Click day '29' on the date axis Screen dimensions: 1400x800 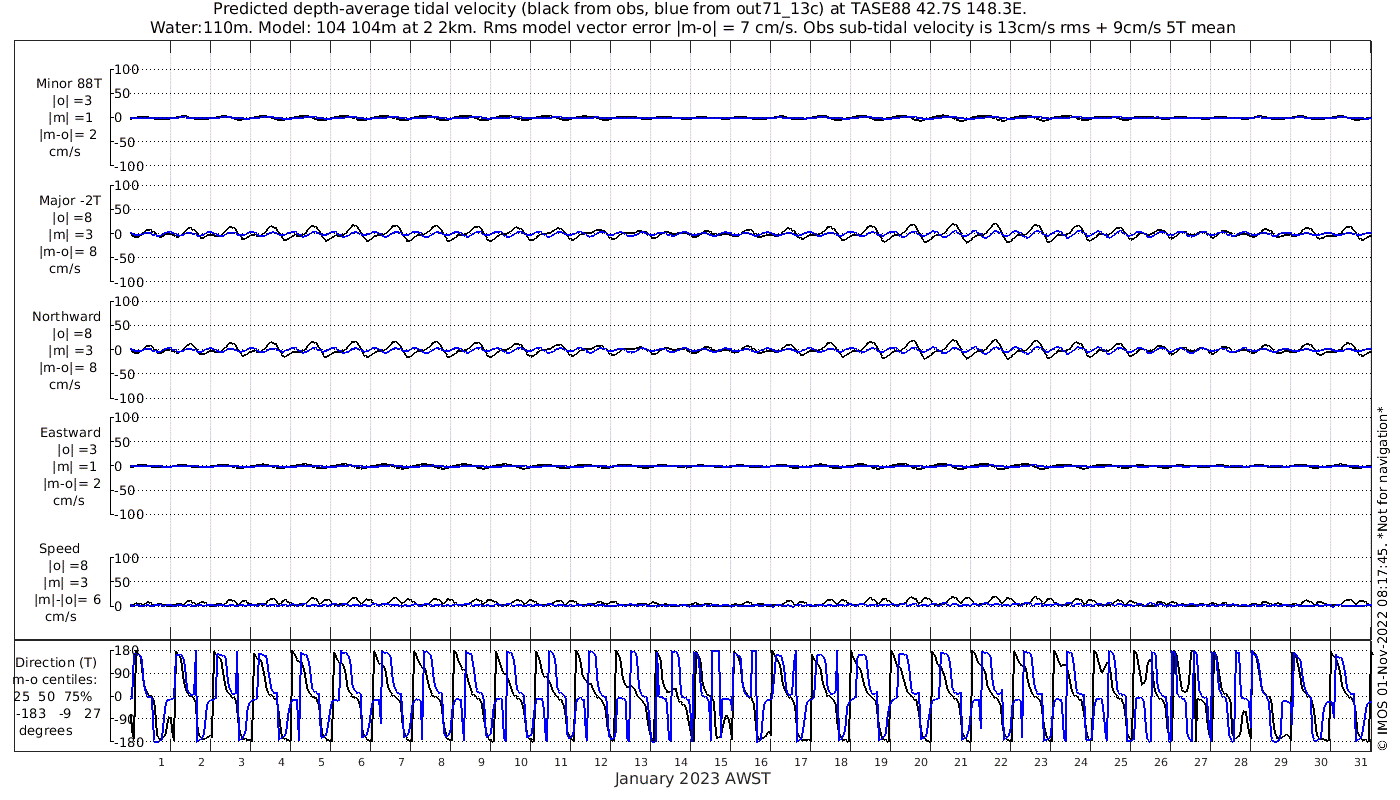click(1281, 762)
